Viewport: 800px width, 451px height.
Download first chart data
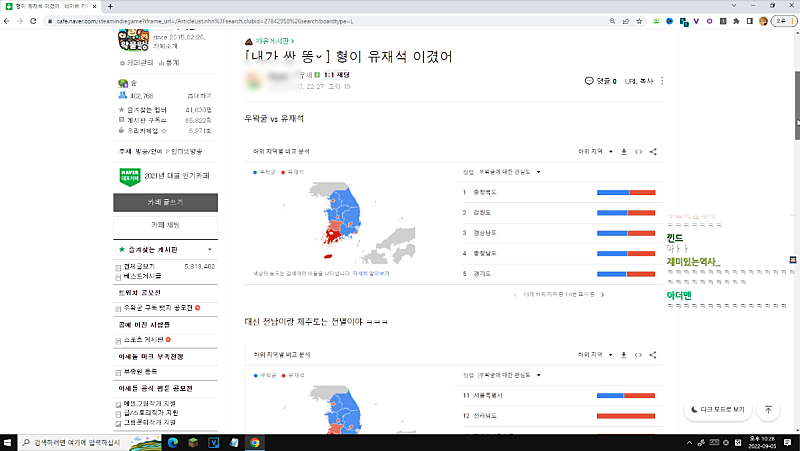(x=623, y=152)
